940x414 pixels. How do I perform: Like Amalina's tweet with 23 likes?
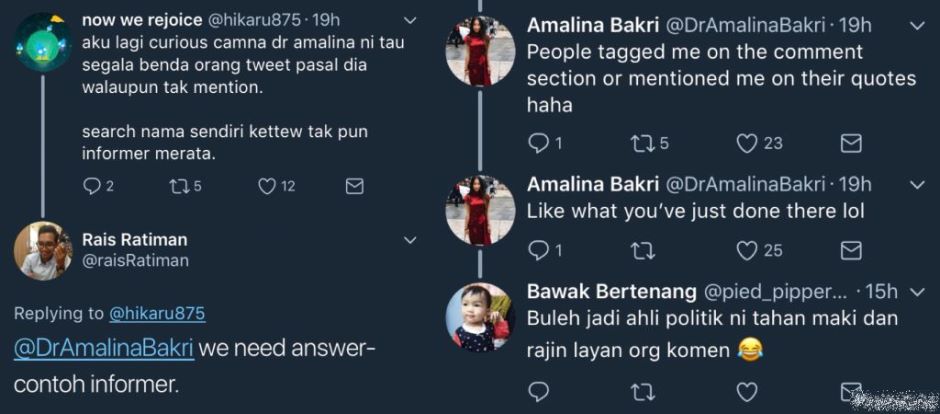[x=747, y=144]
